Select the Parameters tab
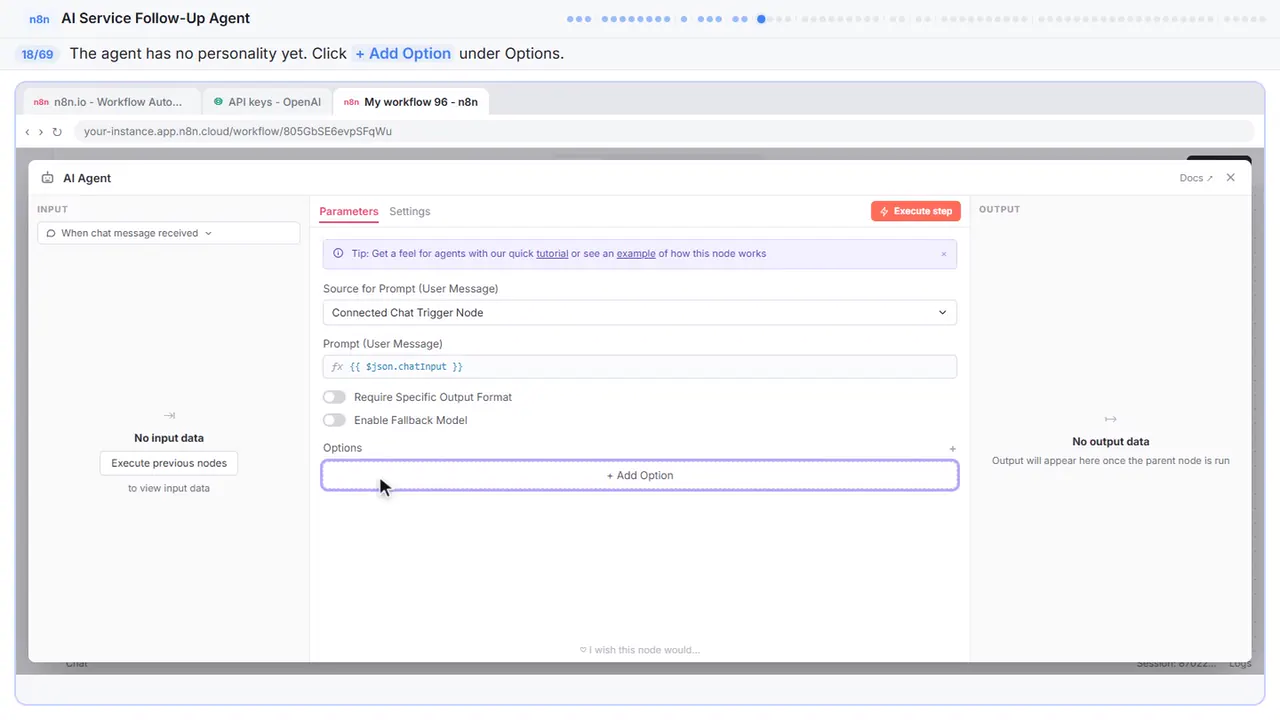This screenshot has height=720, width=1280. [x=349, y=211]
